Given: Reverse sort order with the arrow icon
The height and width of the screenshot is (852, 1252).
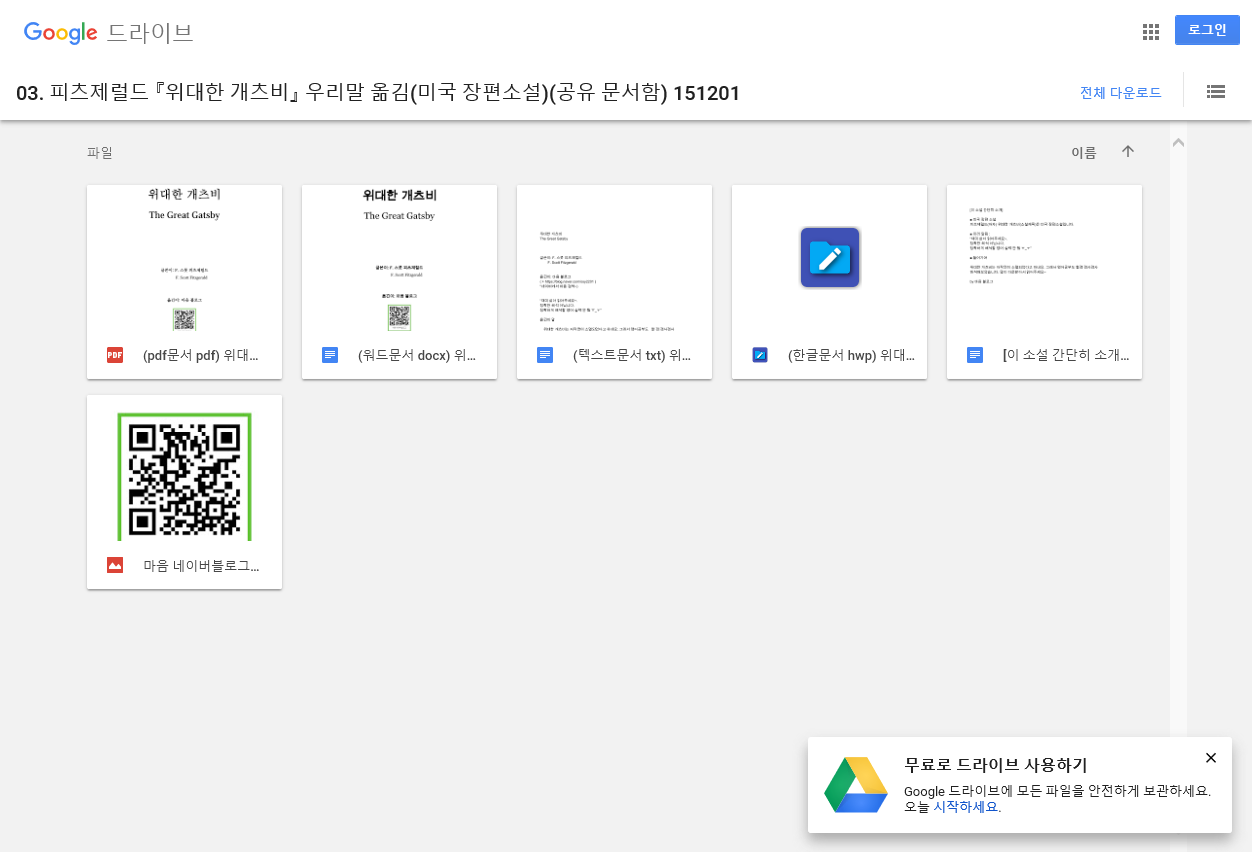Looking at the screenshot, I should coord(1128,152).
